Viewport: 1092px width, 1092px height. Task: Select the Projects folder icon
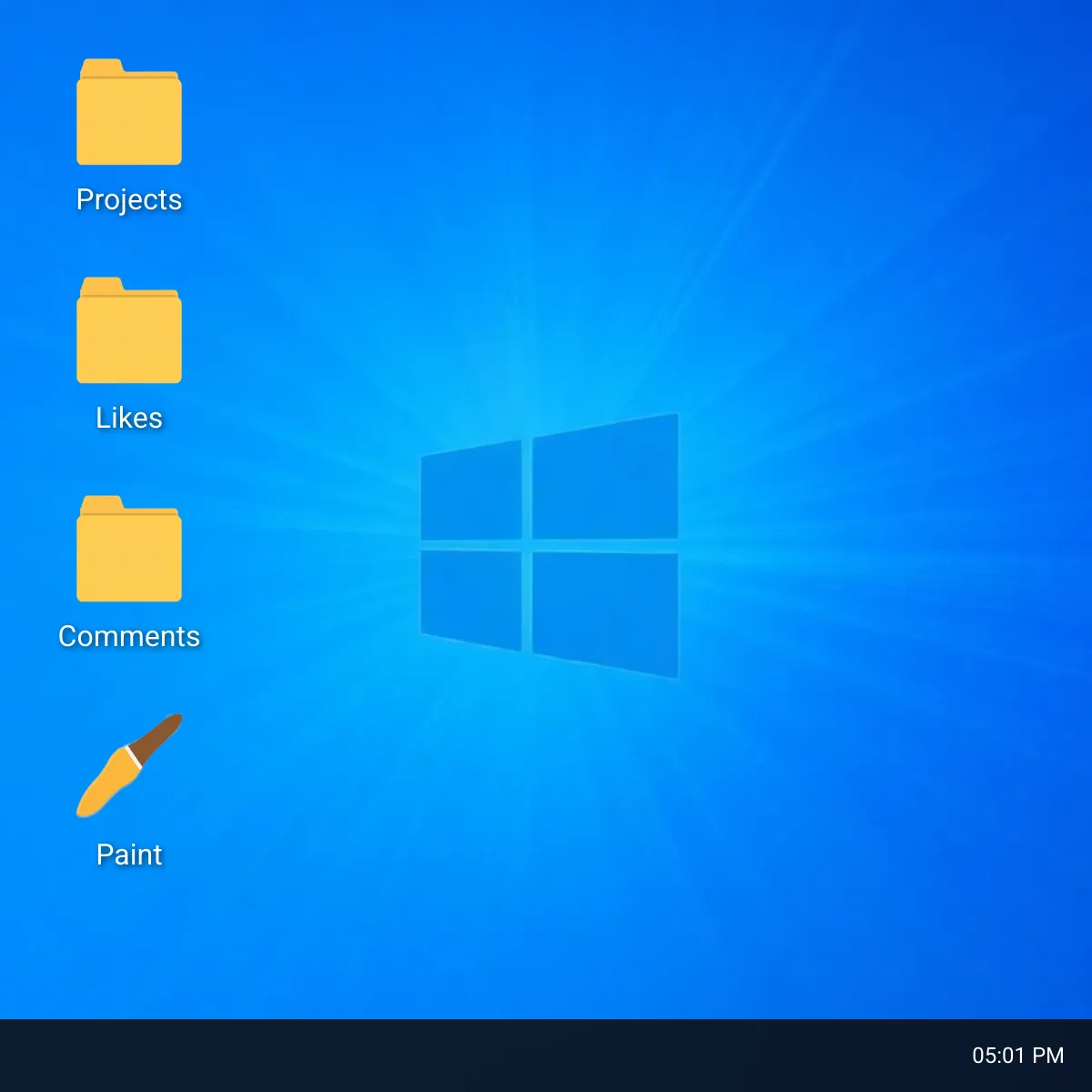tap(129, 112)
